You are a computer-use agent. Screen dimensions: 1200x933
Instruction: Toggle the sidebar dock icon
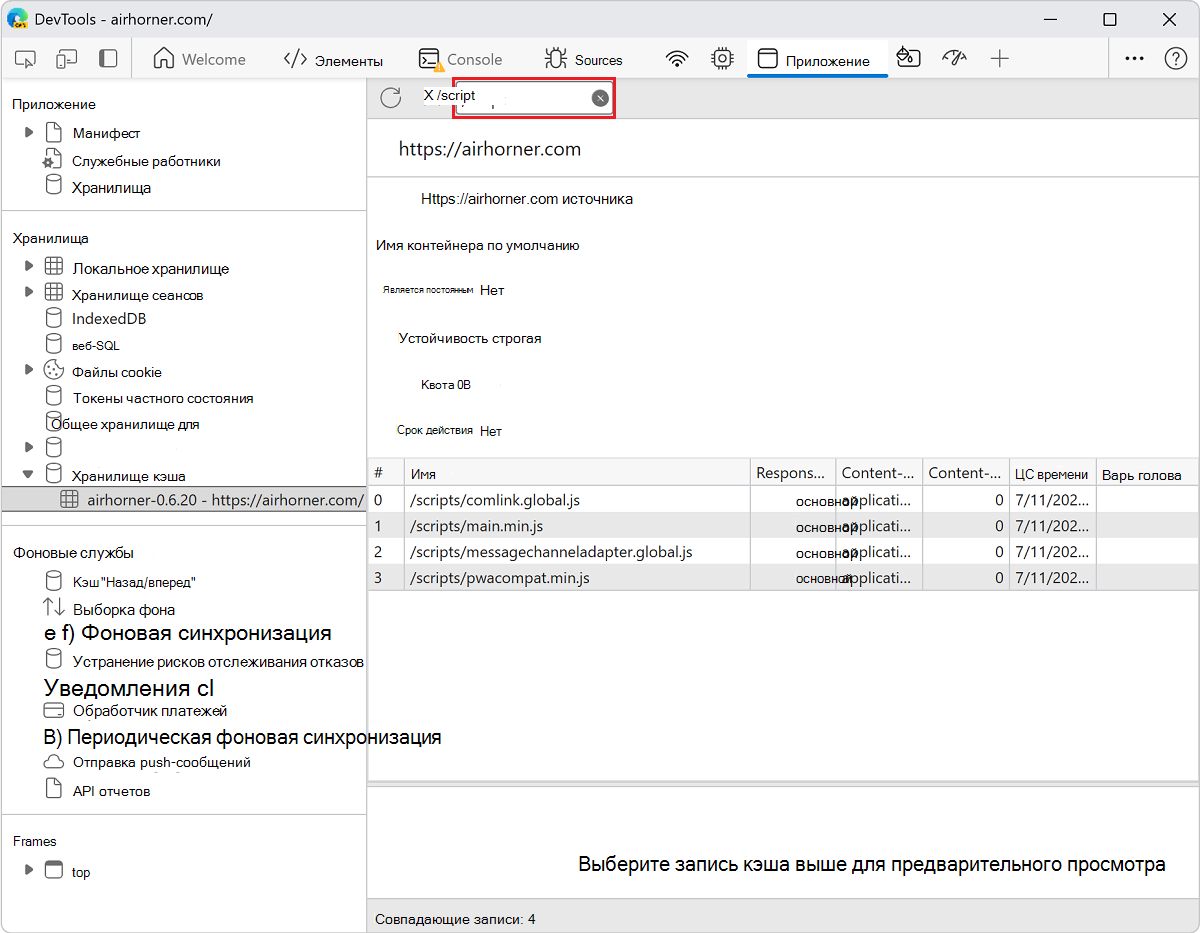click(107, 59)
